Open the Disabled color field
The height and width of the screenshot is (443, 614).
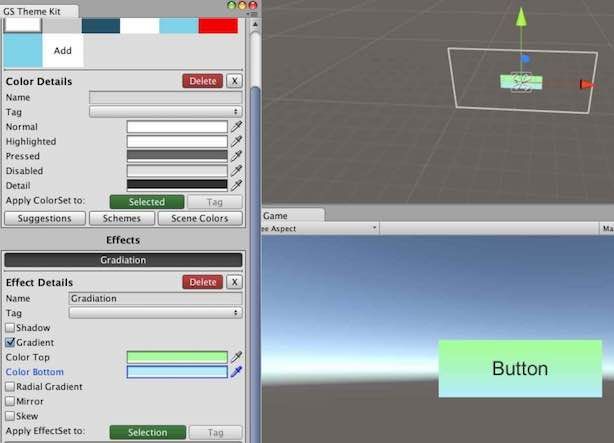(177, 171)
